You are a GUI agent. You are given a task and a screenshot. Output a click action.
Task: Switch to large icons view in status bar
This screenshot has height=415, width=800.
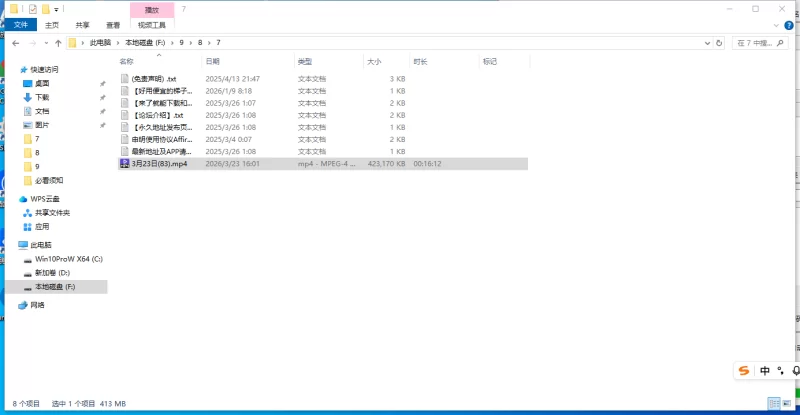[x=788, y=403]
